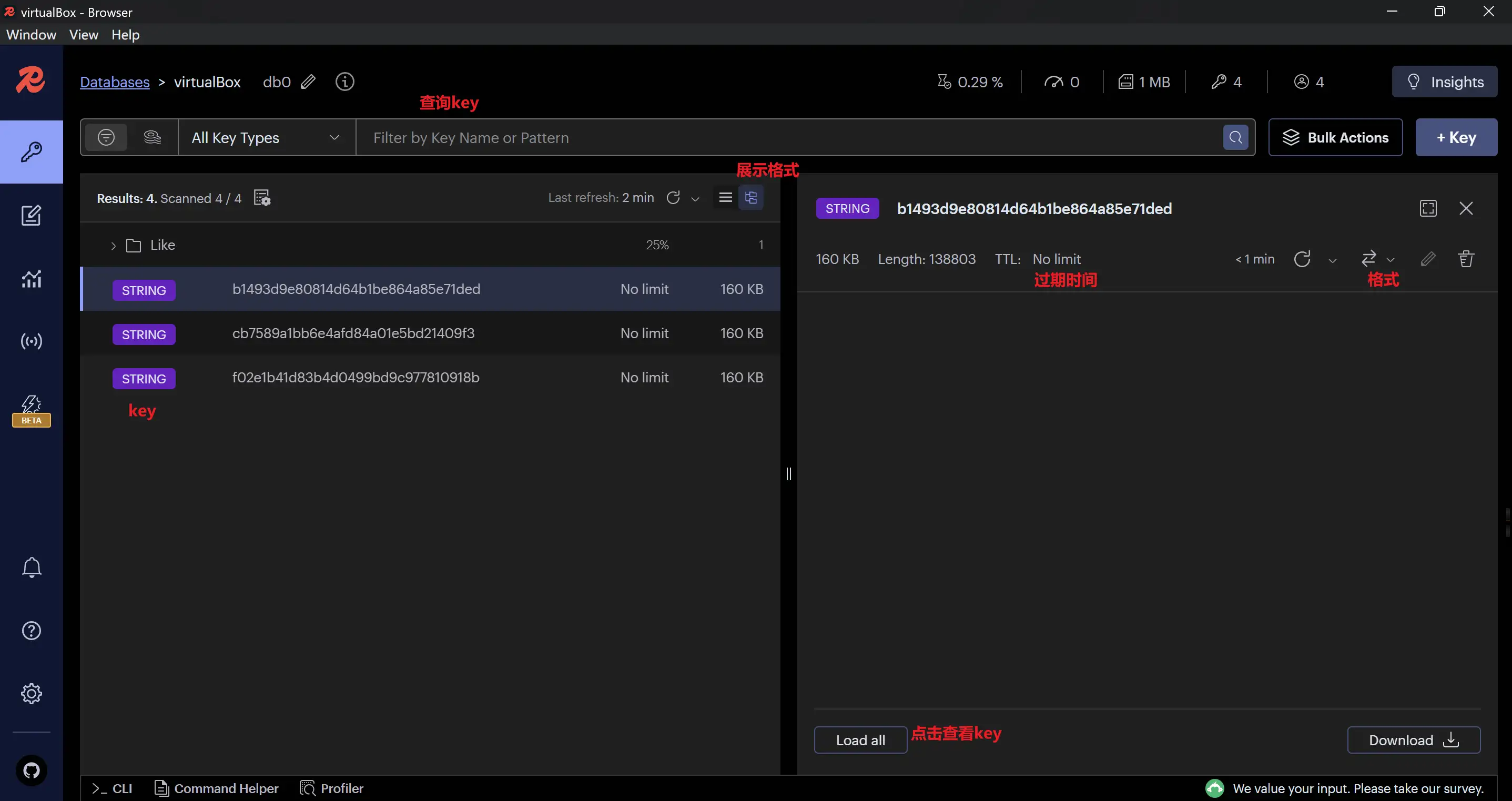Open the notification bell icon
Viewport: 1512px width, 801px height.
tap(31, 567)
